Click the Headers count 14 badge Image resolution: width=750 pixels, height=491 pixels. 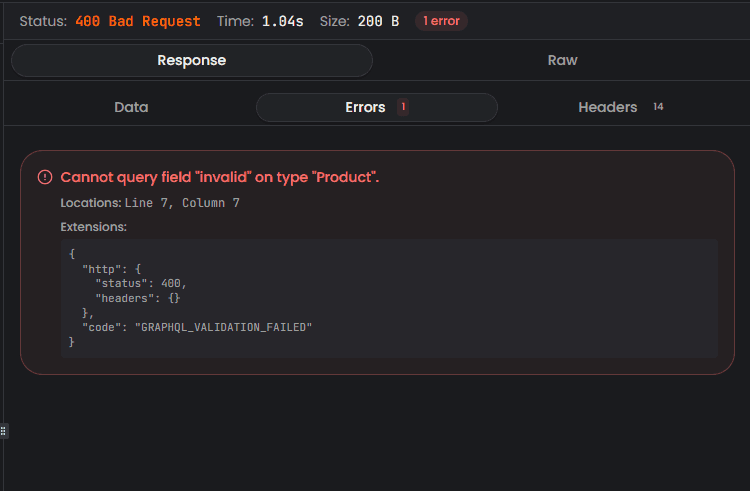click(x=658, y=107)
